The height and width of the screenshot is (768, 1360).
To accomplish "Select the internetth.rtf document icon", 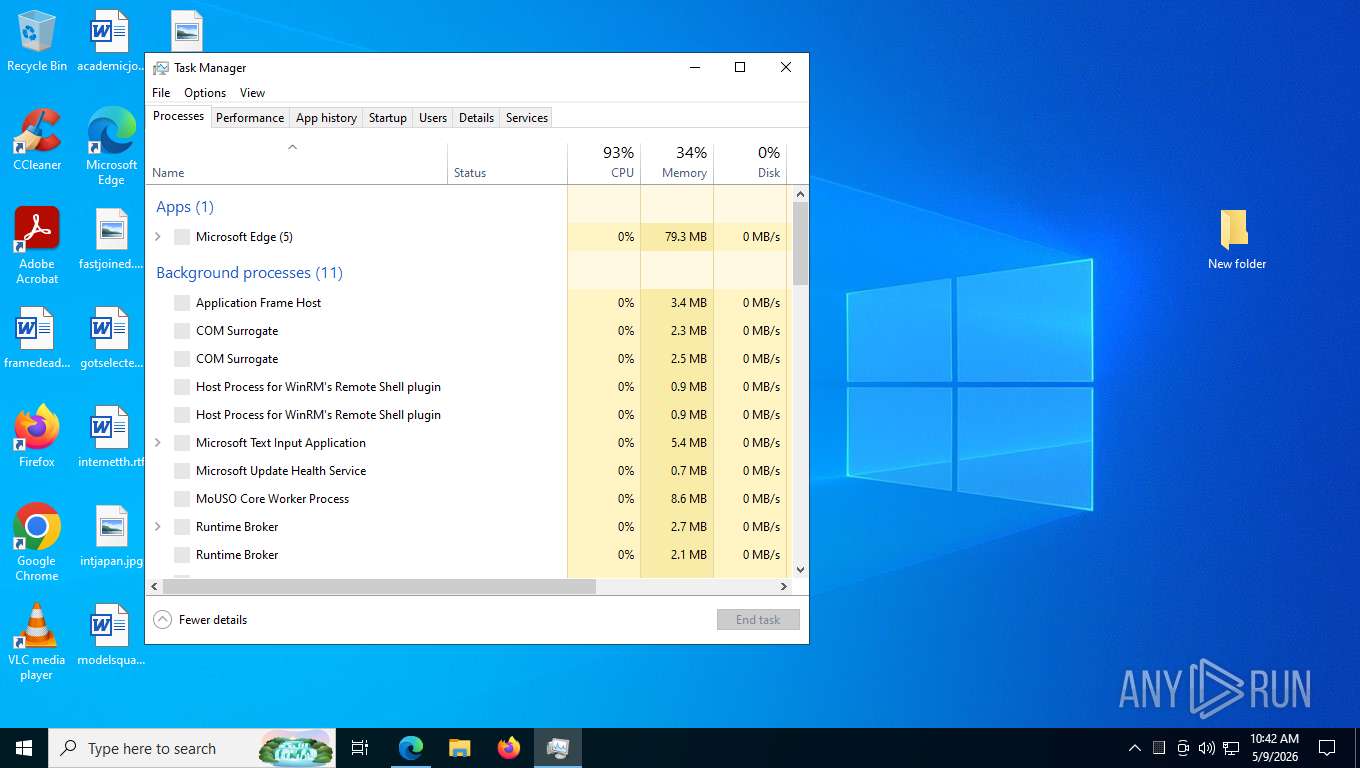I will [111, 437].
